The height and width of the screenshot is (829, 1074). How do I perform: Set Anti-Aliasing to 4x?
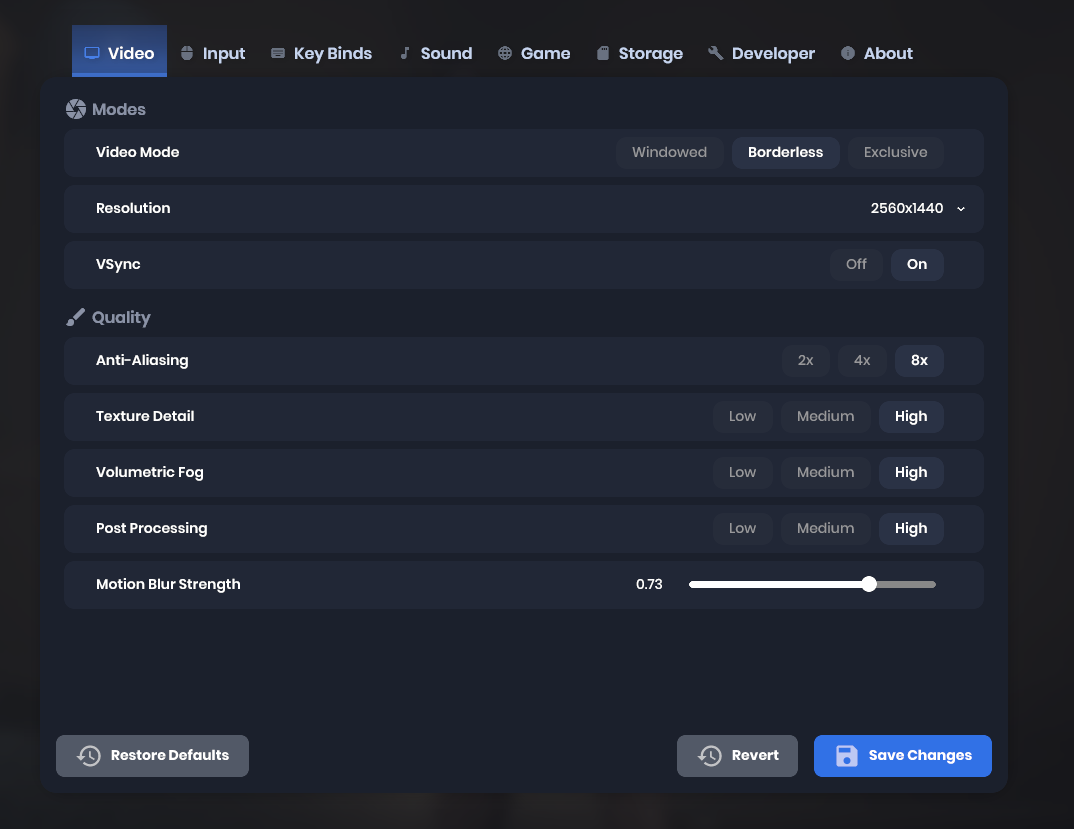[862, 360]
